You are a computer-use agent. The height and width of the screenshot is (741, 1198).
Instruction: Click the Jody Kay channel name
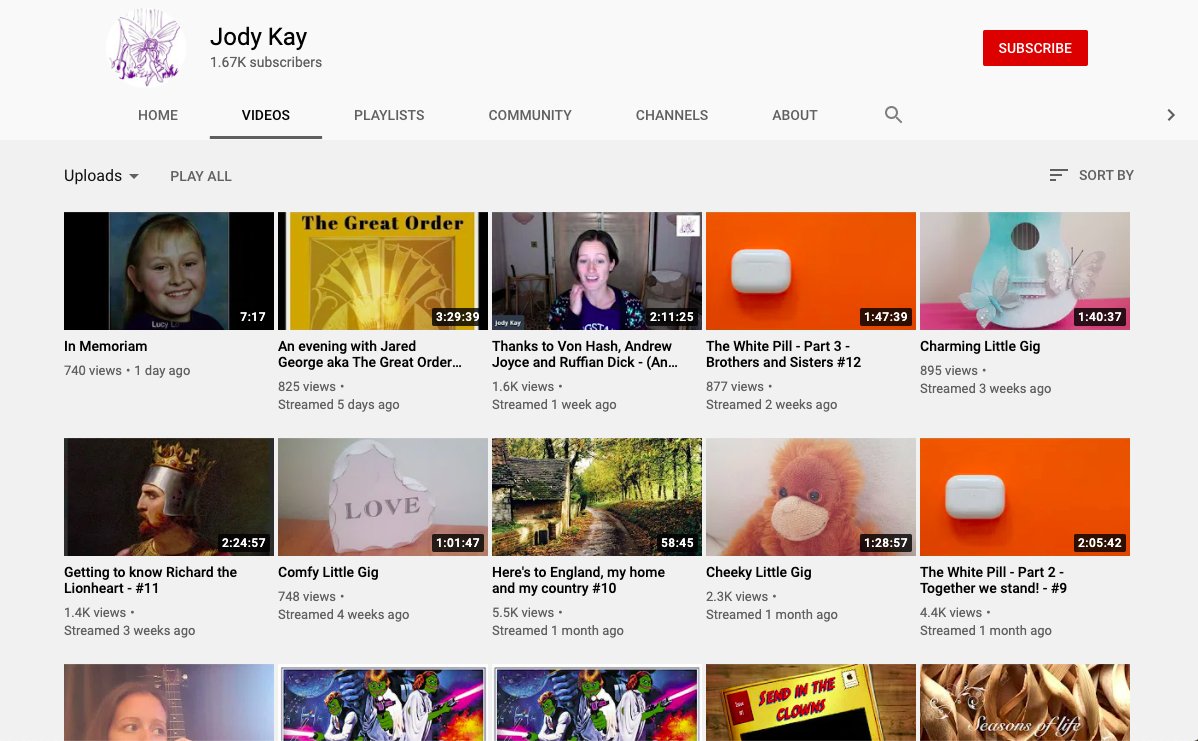[x=258, y=36]
